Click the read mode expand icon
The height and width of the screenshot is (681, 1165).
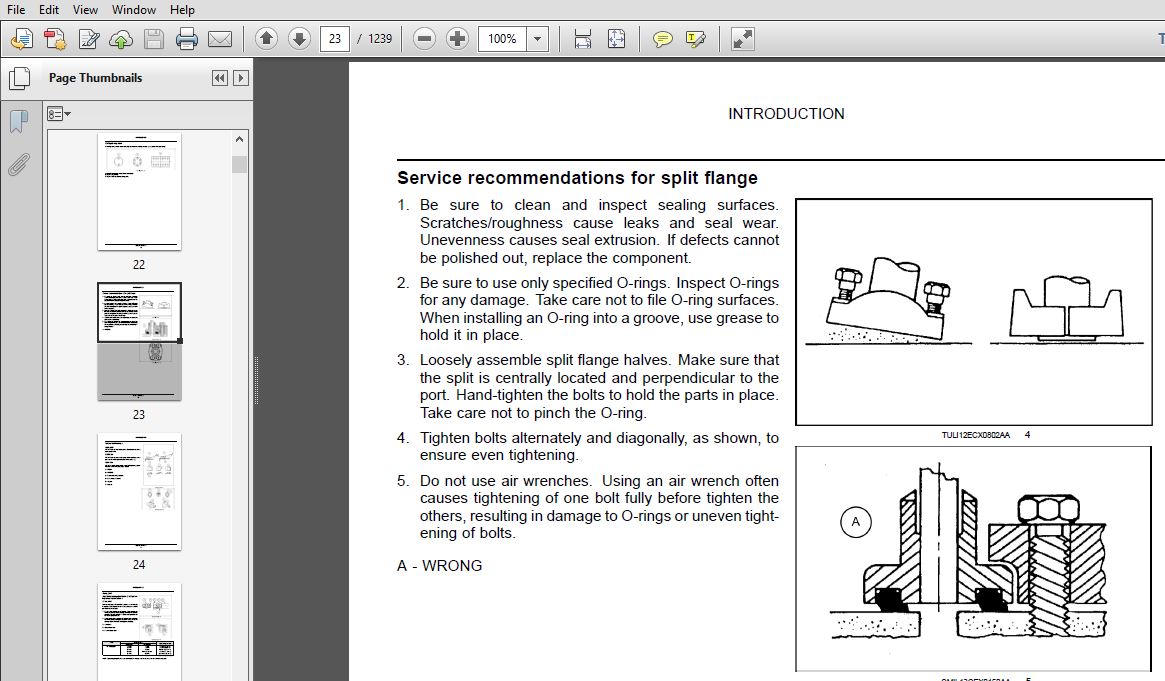[x=742, y=39]
